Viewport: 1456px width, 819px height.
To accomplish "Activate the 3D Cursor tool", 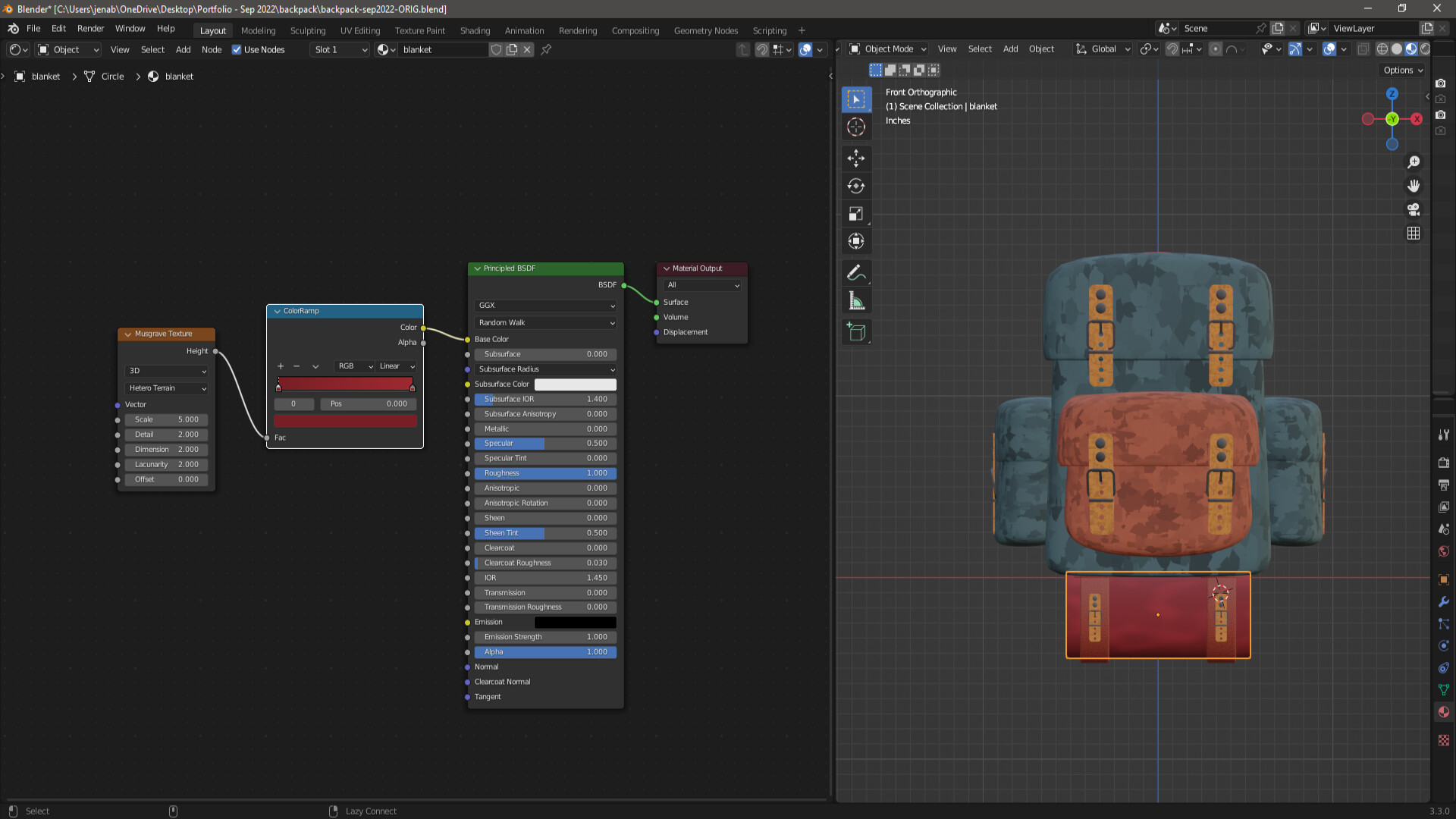I will (x=856, y=127).
